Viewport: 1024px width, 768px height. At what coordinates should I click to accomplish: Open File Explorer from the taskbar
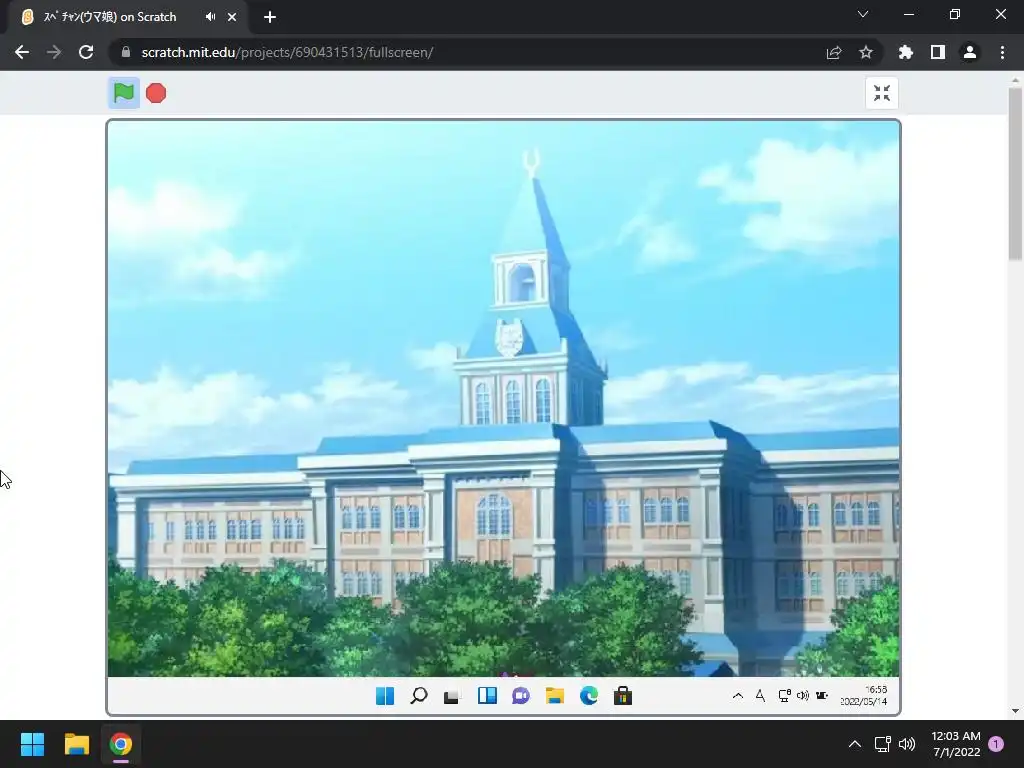point(76,744)
